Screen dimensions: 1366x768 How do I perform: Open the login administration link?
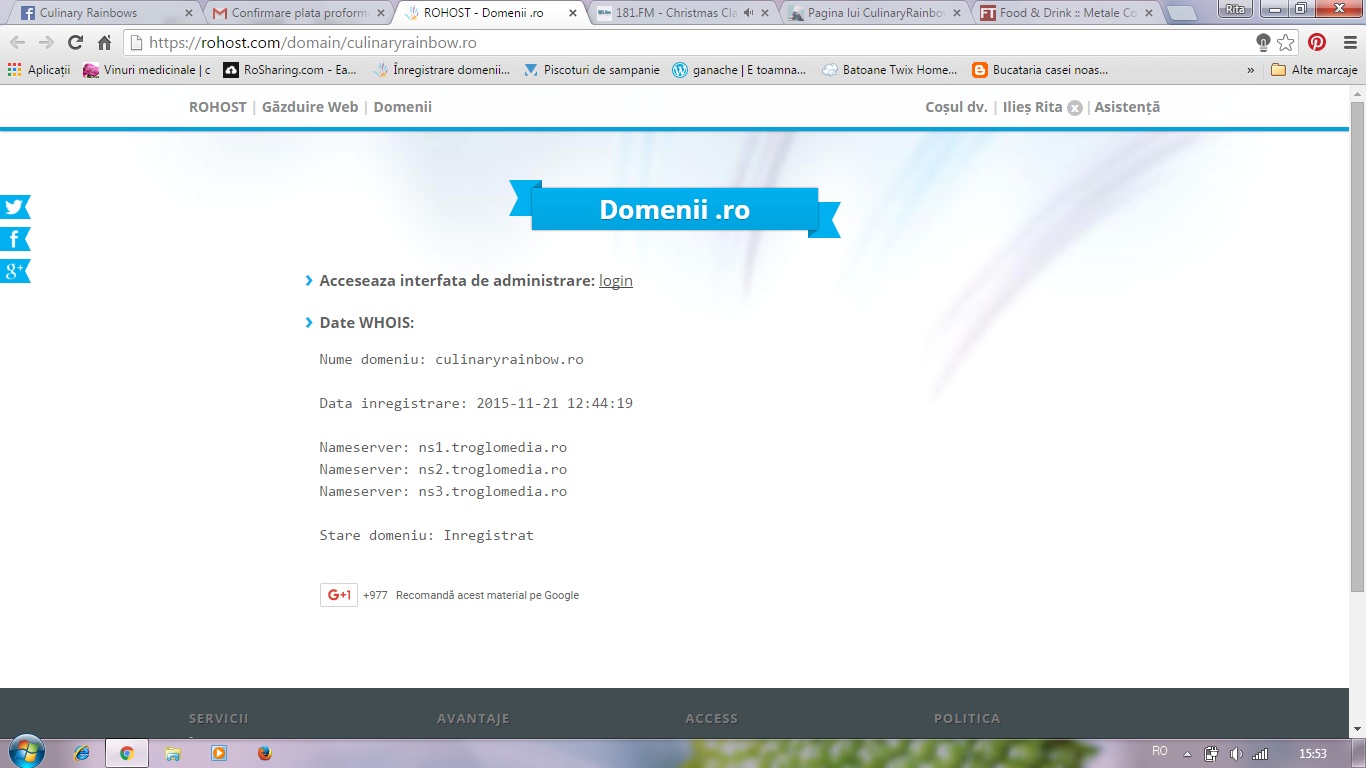pyautogui.click(x=615, y=281)
